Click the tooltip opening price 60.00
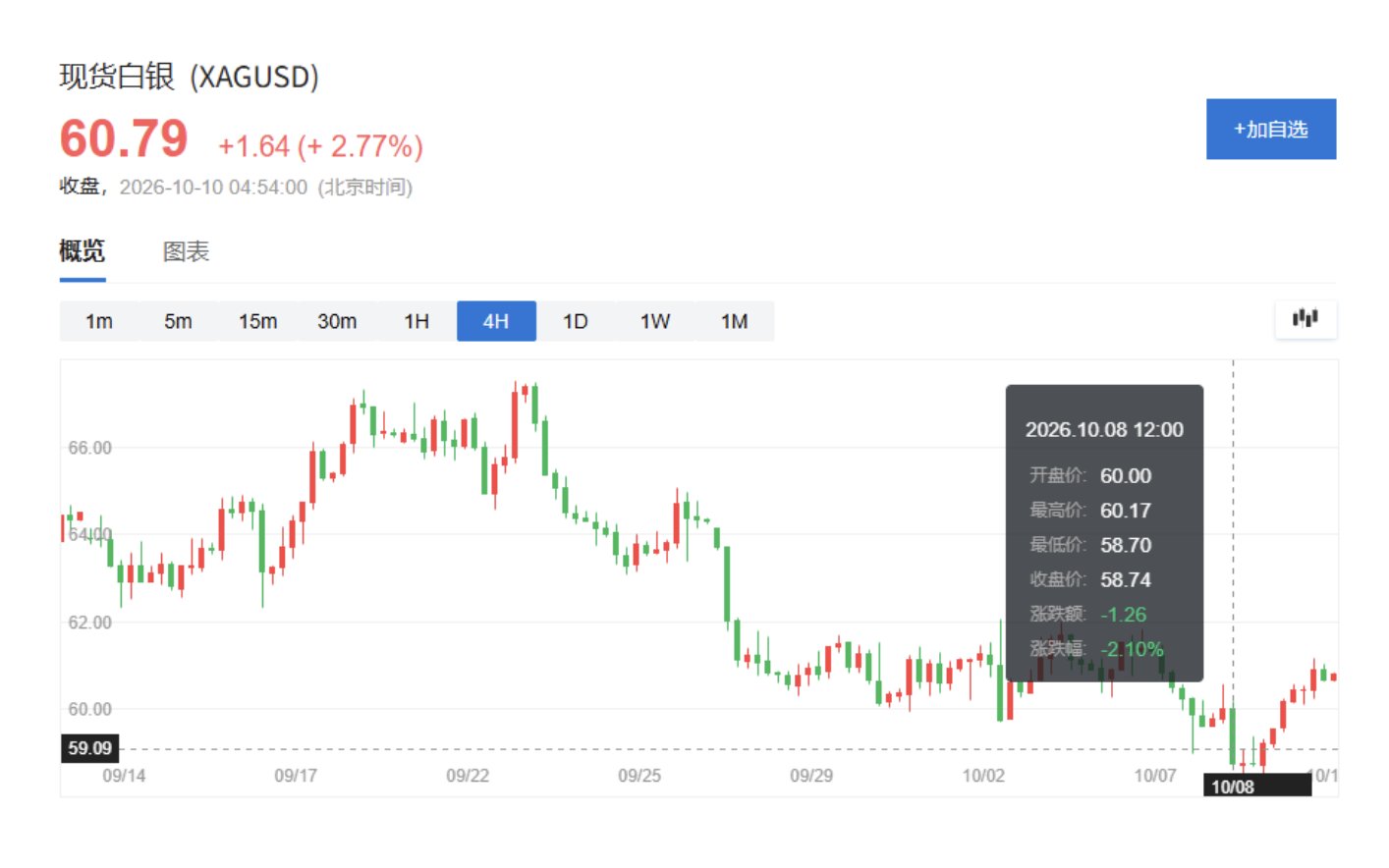 (x=1126, y=475)
